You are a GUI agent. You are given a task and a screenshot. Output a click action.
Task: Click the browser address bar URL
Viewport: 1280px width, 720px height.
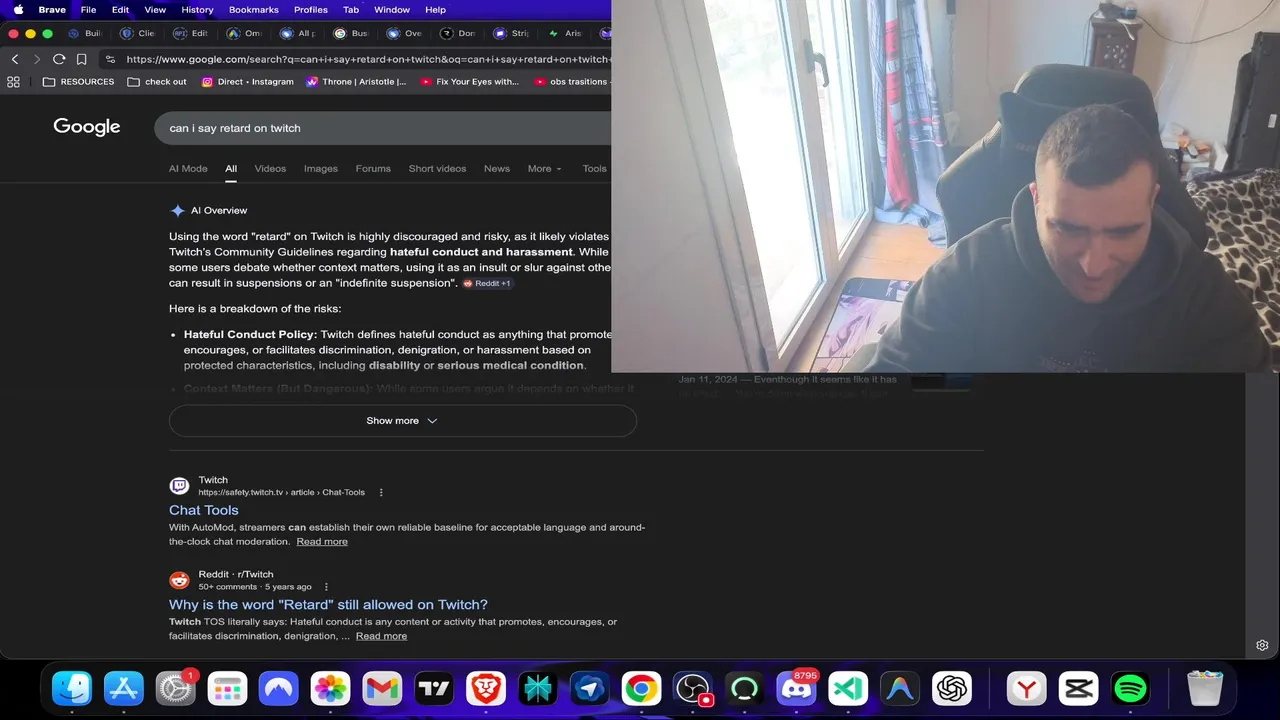[367, 59]
